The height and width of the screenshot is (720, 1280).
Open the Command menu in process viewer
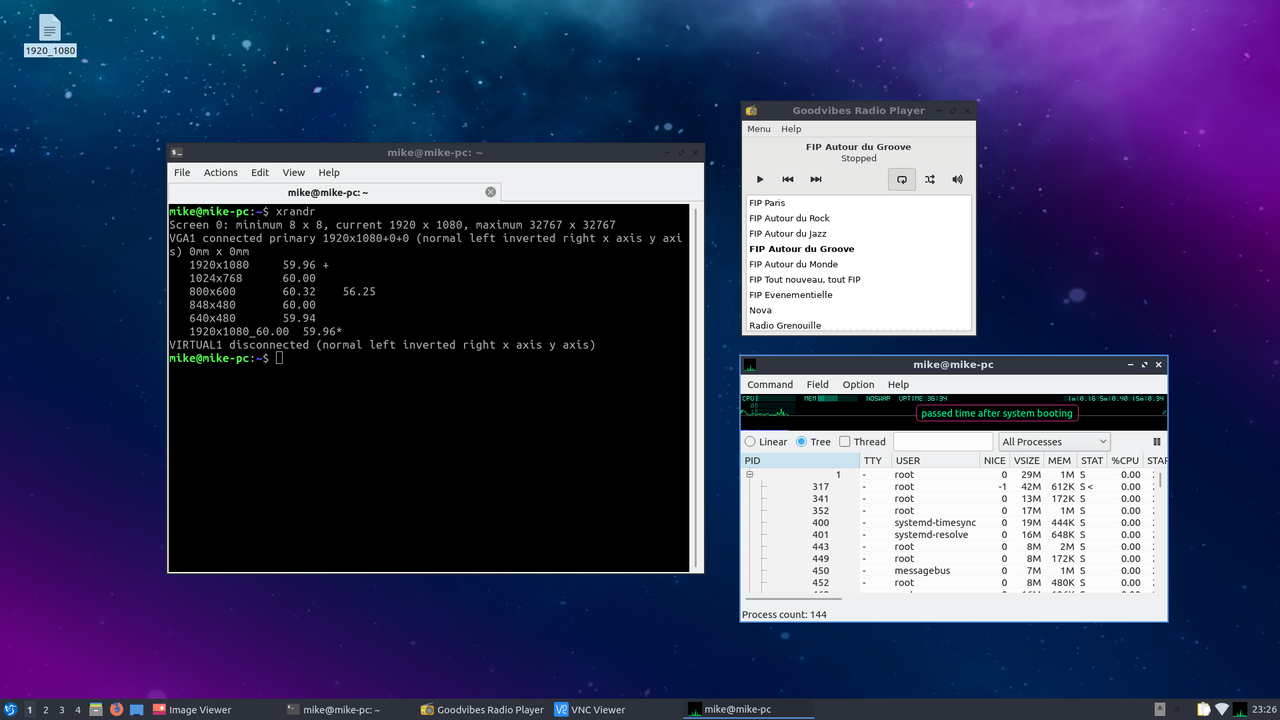coord(770,384)
